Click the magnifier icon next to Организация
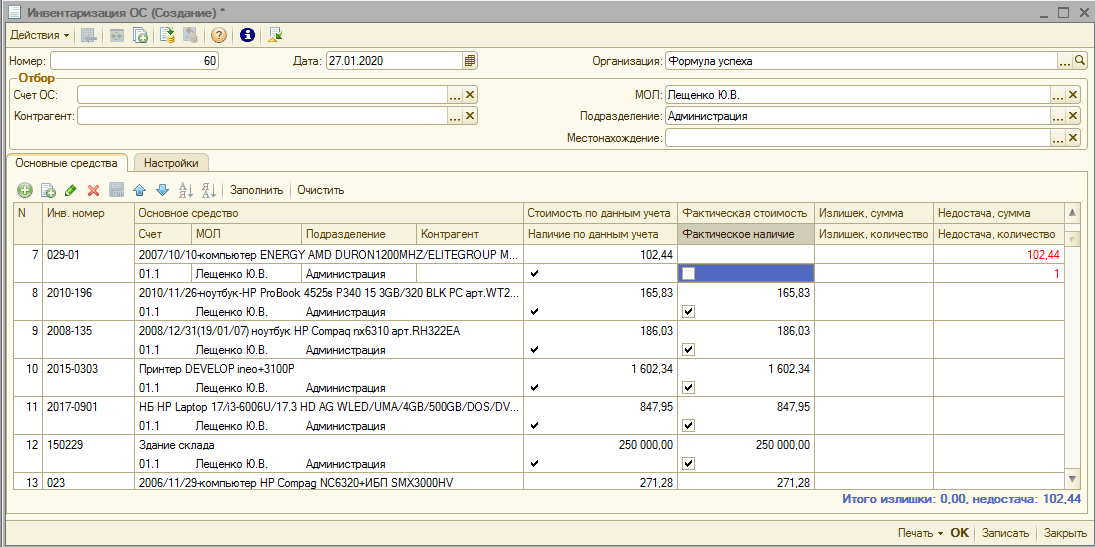This screenshot has width=1095, height=547. point(1080,61)
